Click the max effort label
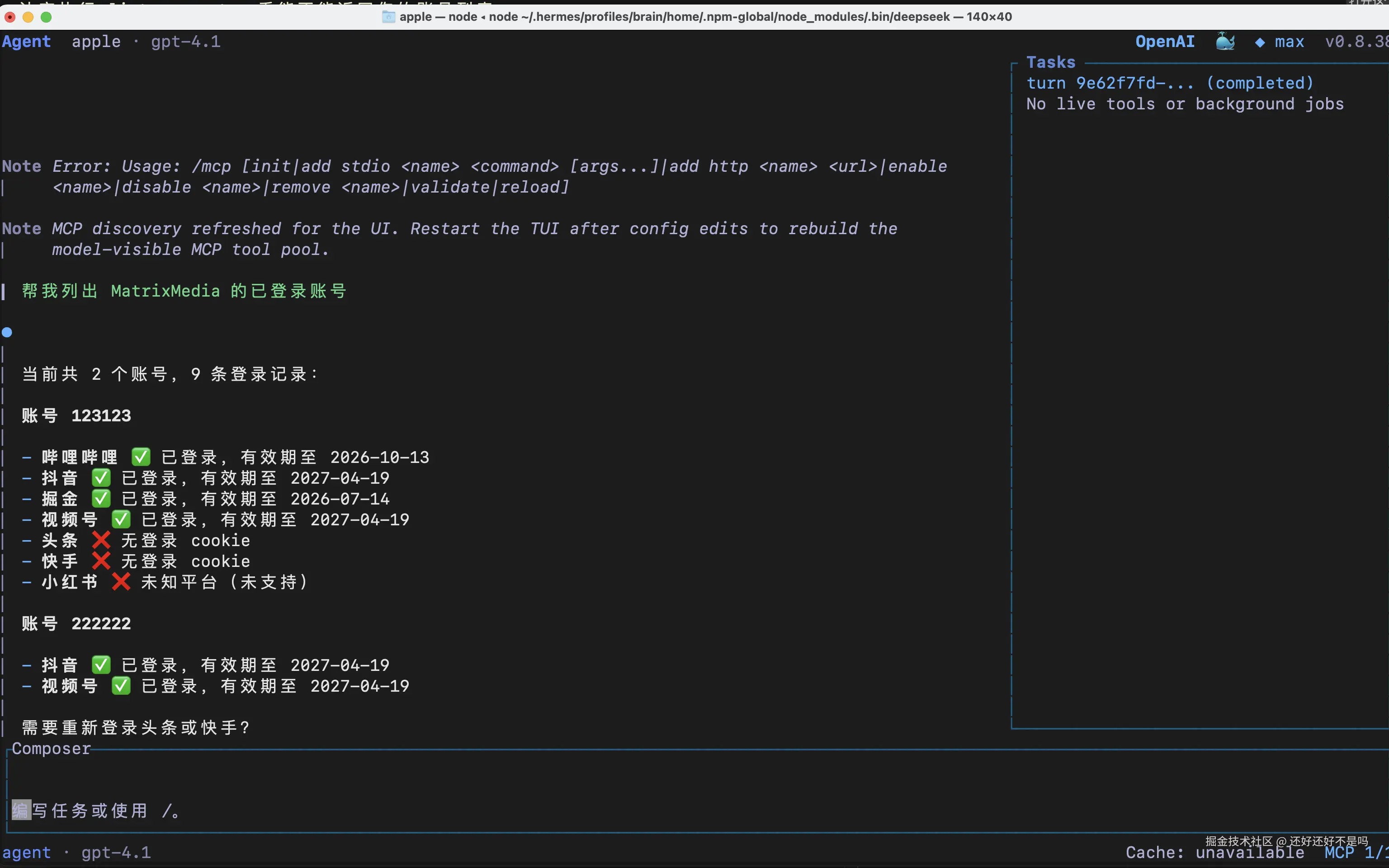Viewport: 1389px width, 868px height. pos(1289,42)
